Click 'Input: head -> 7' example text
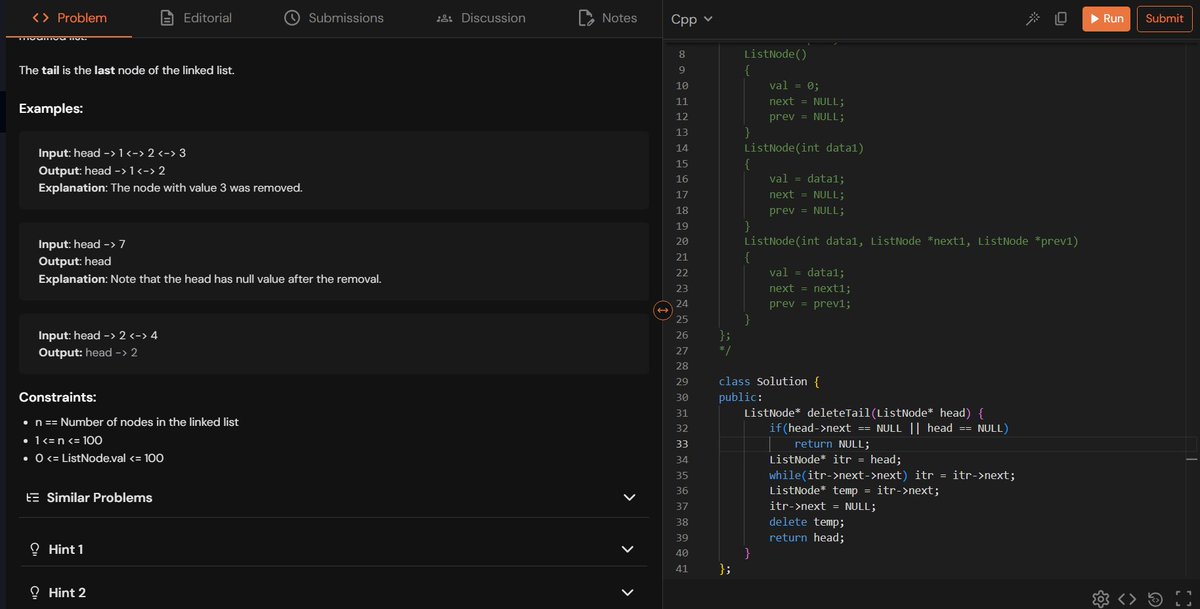 point(82,244)
